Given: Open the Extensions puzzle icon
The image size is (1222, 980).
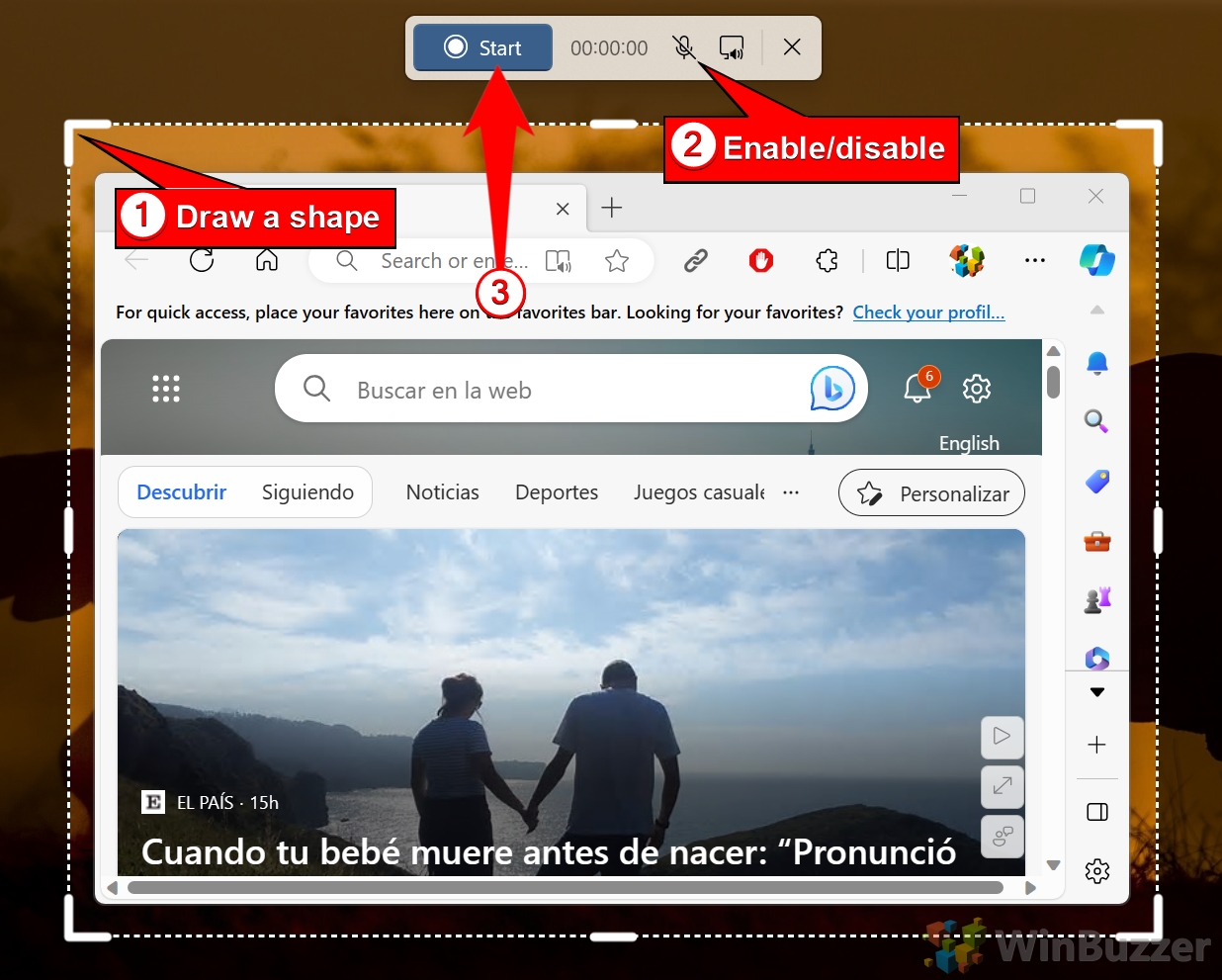Looking at the screenshot, I should (827, 260).
